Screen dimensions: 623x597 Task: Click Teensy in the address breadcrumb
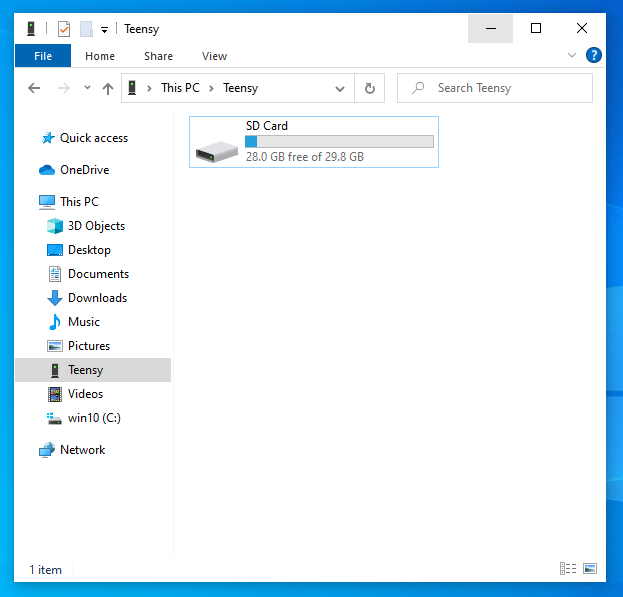(240, 88)
